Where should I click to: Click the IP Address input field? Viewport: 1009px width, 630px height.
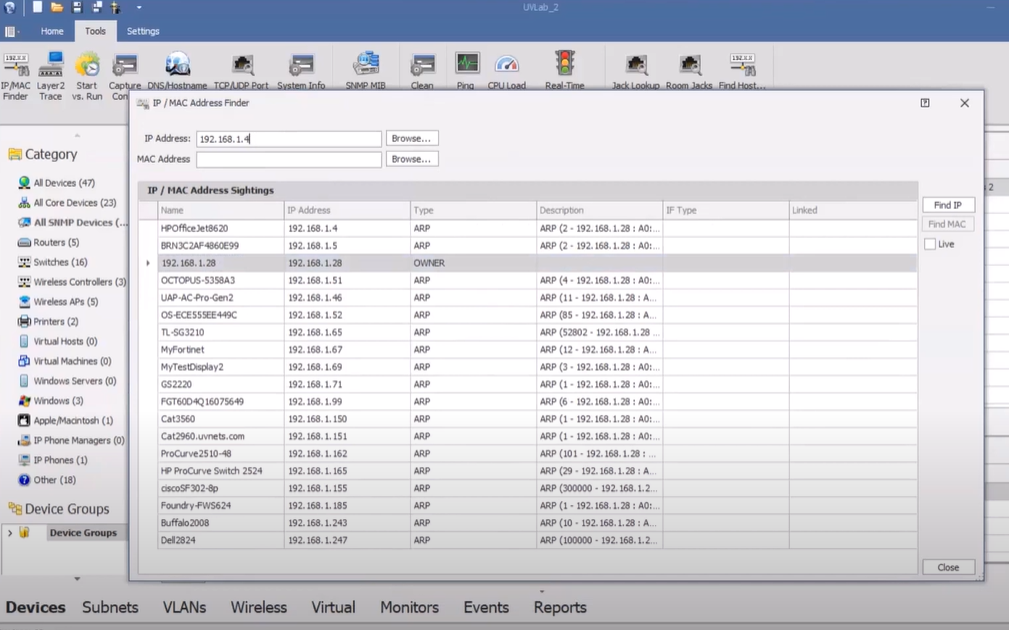(289, 139)
